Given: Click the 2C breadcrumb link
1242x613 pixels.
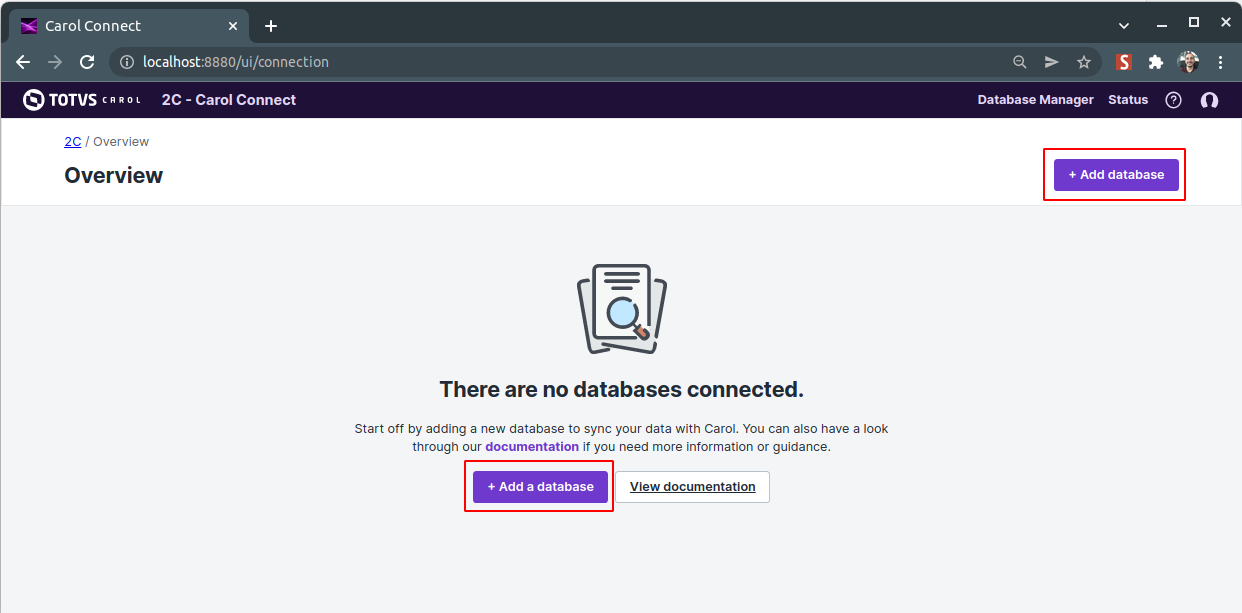Looking at the screenshot, I should (73, 142).
